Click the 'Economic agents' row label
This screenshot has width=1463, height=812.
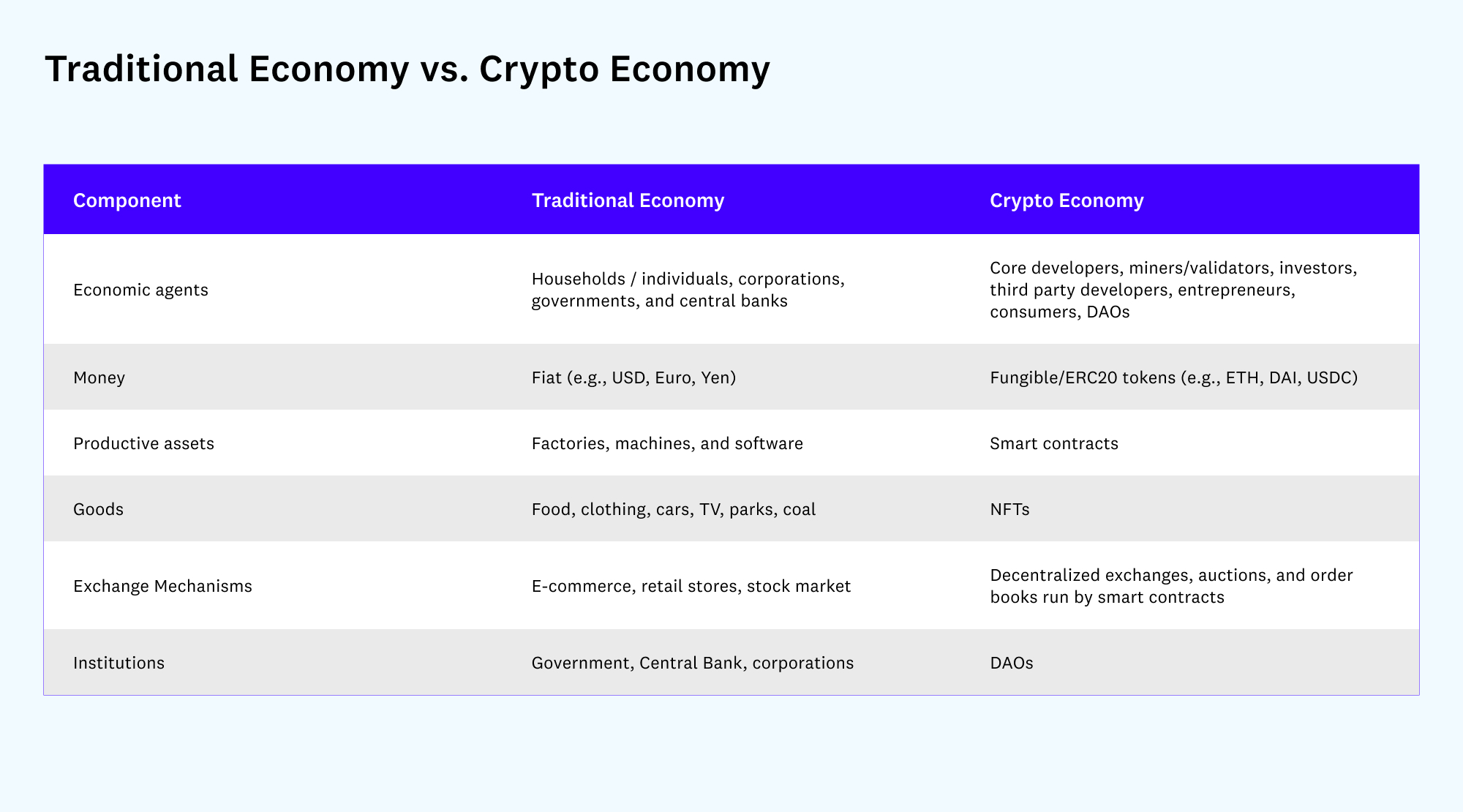point(140,290)
